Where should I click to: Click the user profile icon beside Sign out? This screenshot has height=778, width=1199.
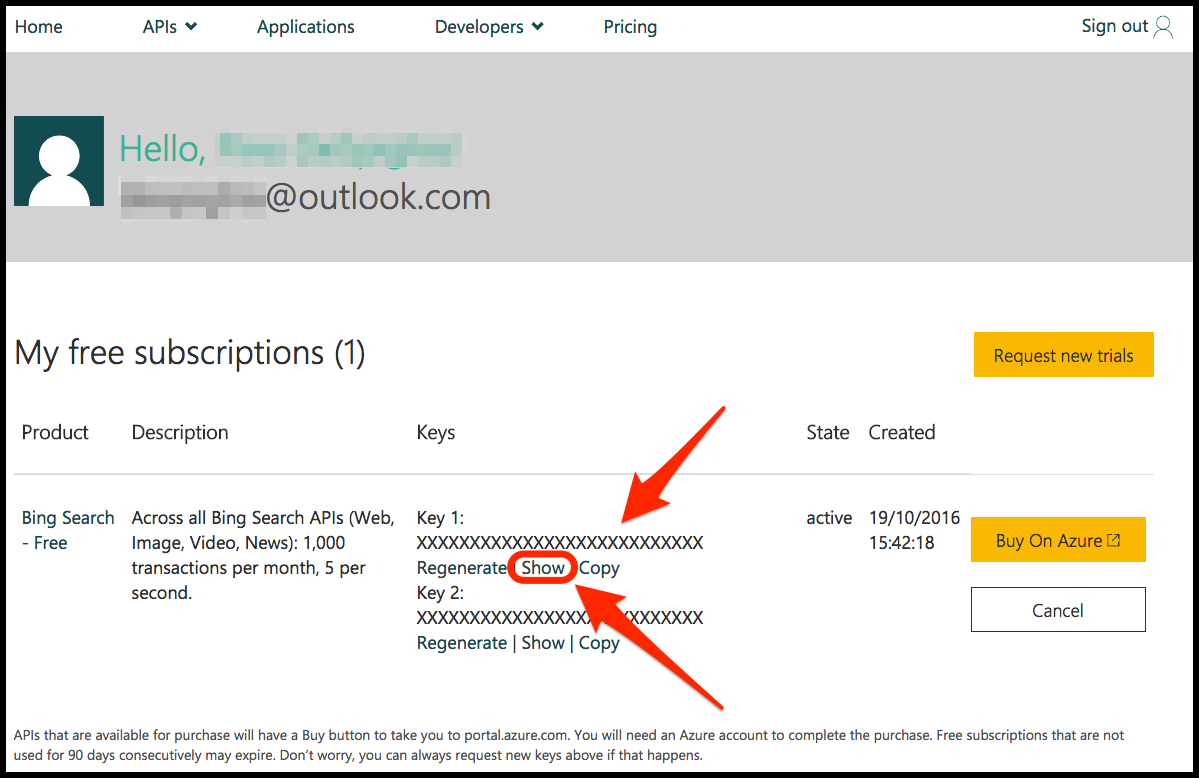(x=1163, y=27)
